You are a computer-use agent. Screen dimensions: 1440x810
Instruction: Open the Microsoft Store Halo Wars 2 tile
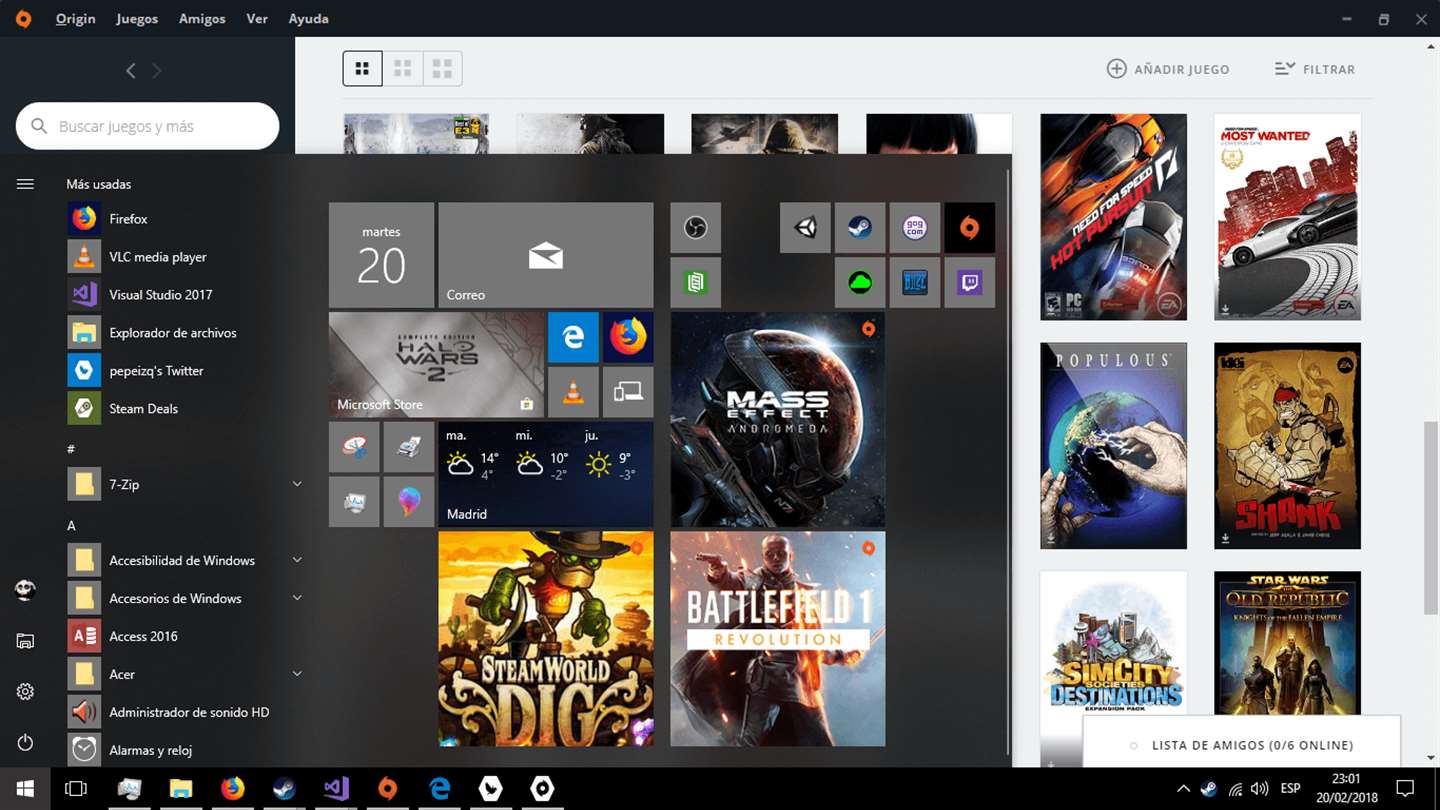coord(436,364)
